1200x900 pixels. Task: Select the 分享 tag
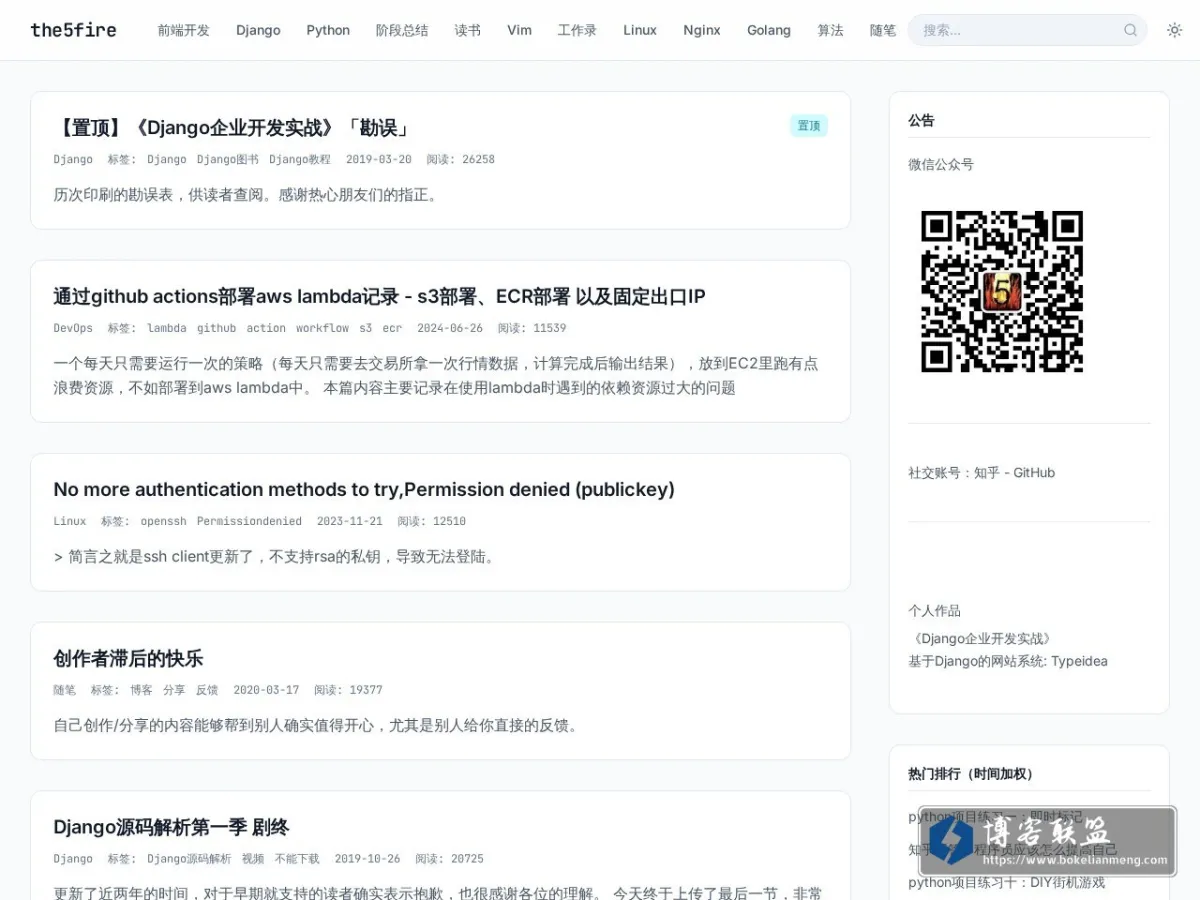174,690
